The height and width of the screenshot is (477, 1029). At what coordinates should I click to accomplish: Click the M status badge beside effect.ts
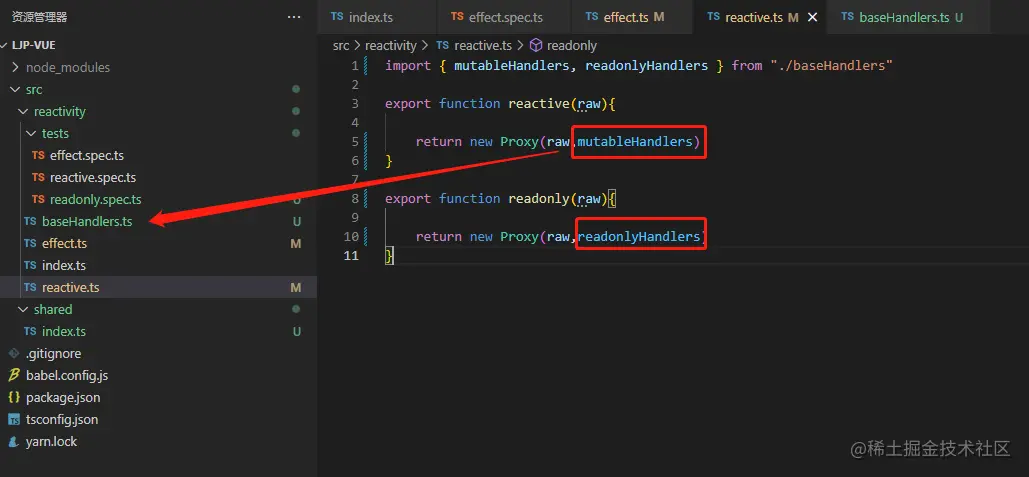coord(296,243)
